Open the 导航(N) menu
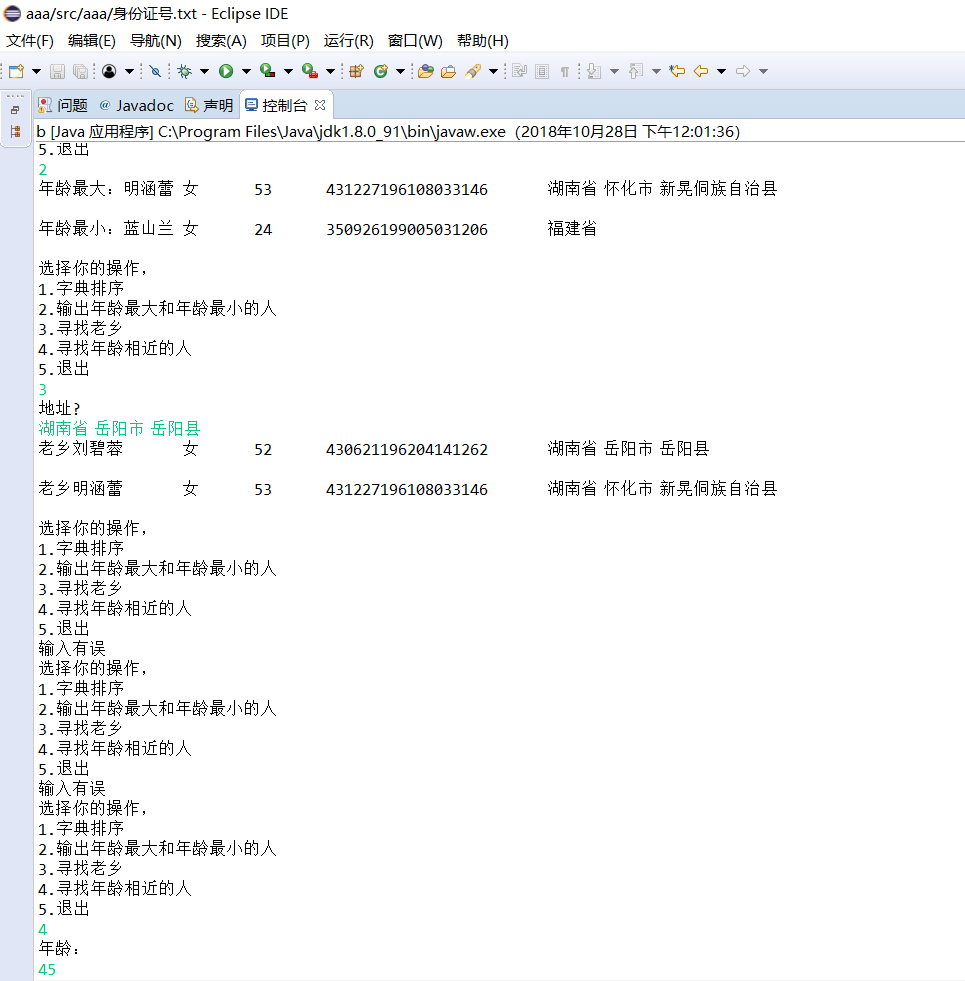 156,41
